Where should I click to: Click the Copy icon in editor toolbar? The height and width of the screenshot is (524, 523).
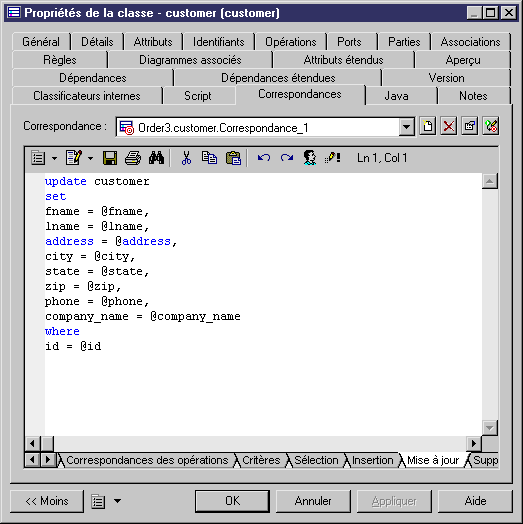click(x=210, y=158)
